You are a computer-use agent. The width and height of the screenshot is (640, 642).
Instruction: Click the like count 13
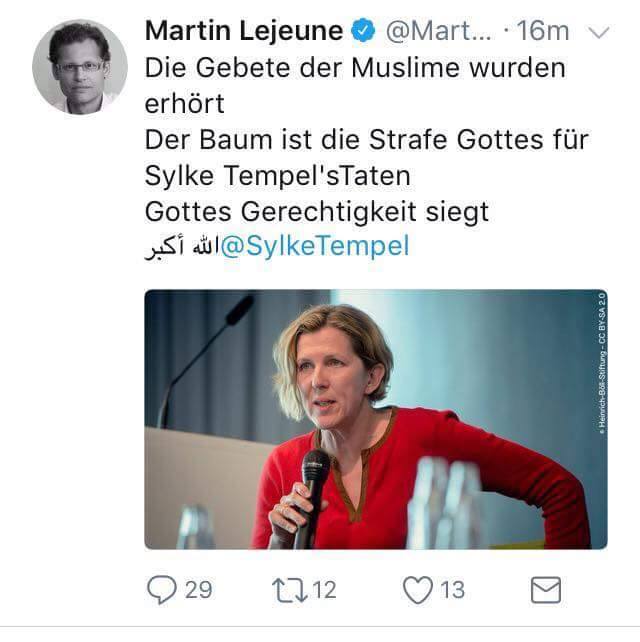pos(452,590)
